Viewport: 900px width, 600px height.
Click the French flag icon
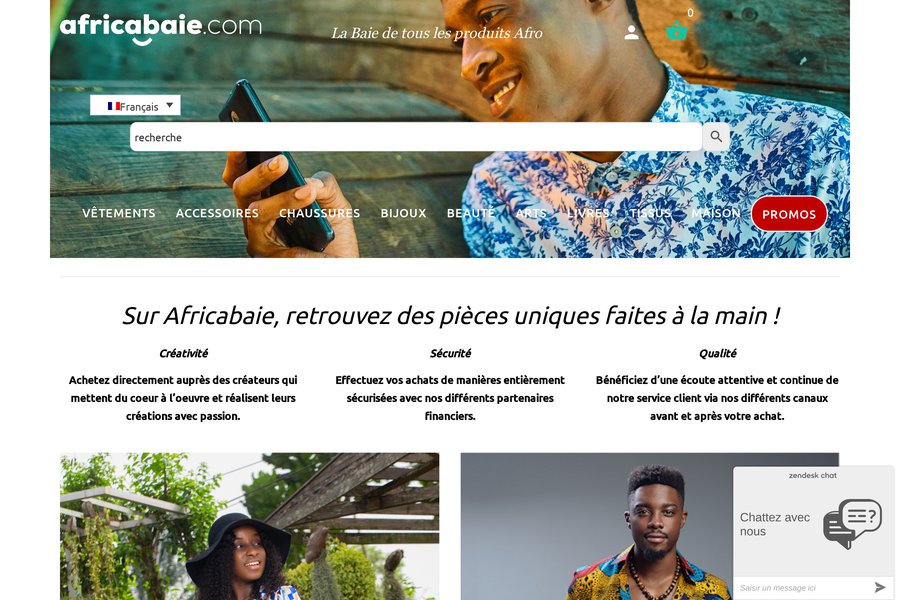(x=114, y=106)
